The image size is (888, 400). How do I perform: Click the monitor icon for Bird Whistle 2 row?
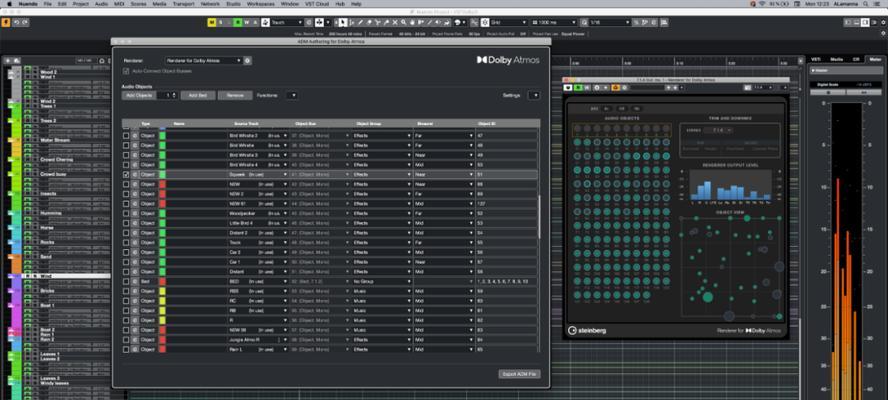pos(135,136)
